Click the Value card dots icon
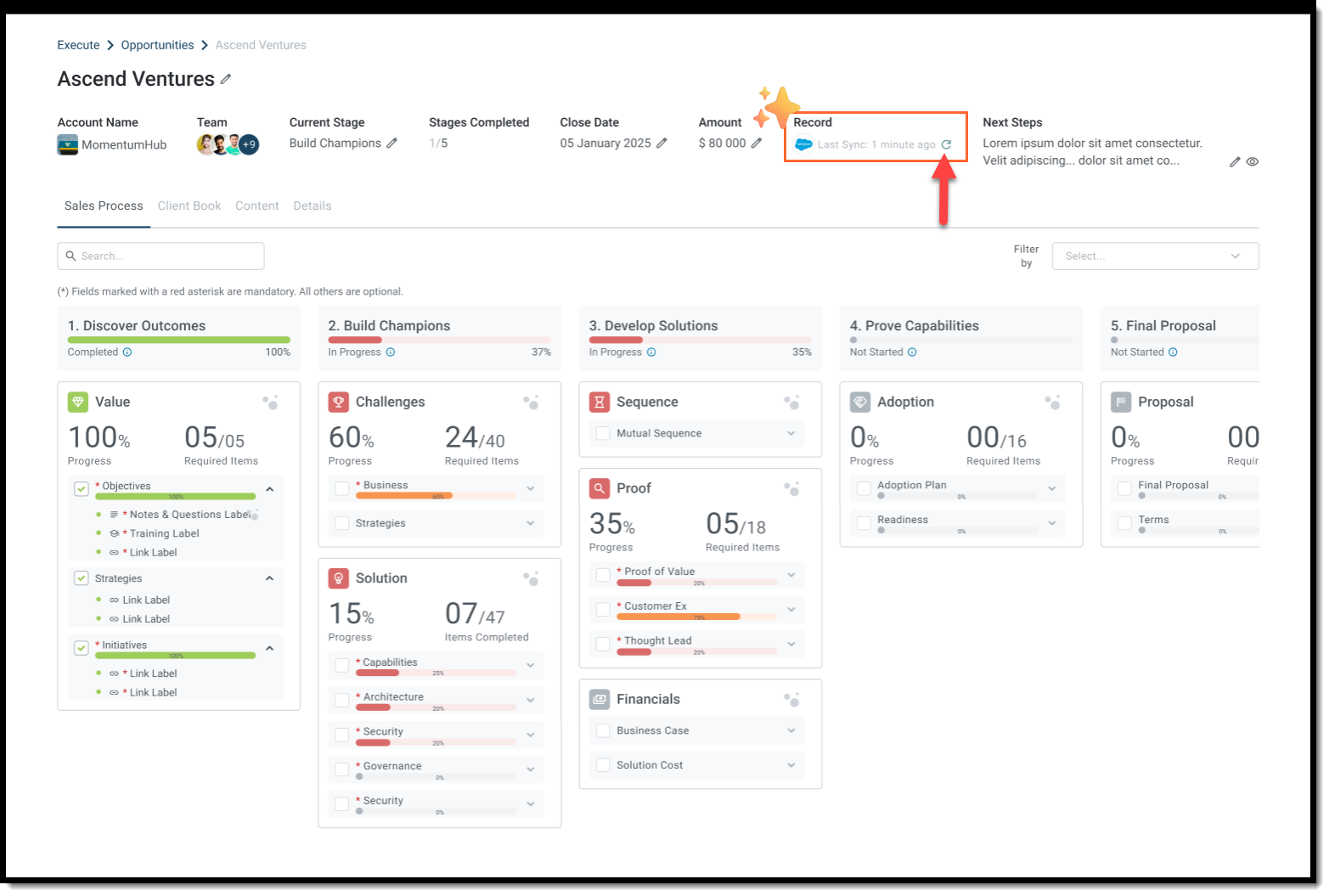This screenshot has height=896, width=1329. (271, 402)
